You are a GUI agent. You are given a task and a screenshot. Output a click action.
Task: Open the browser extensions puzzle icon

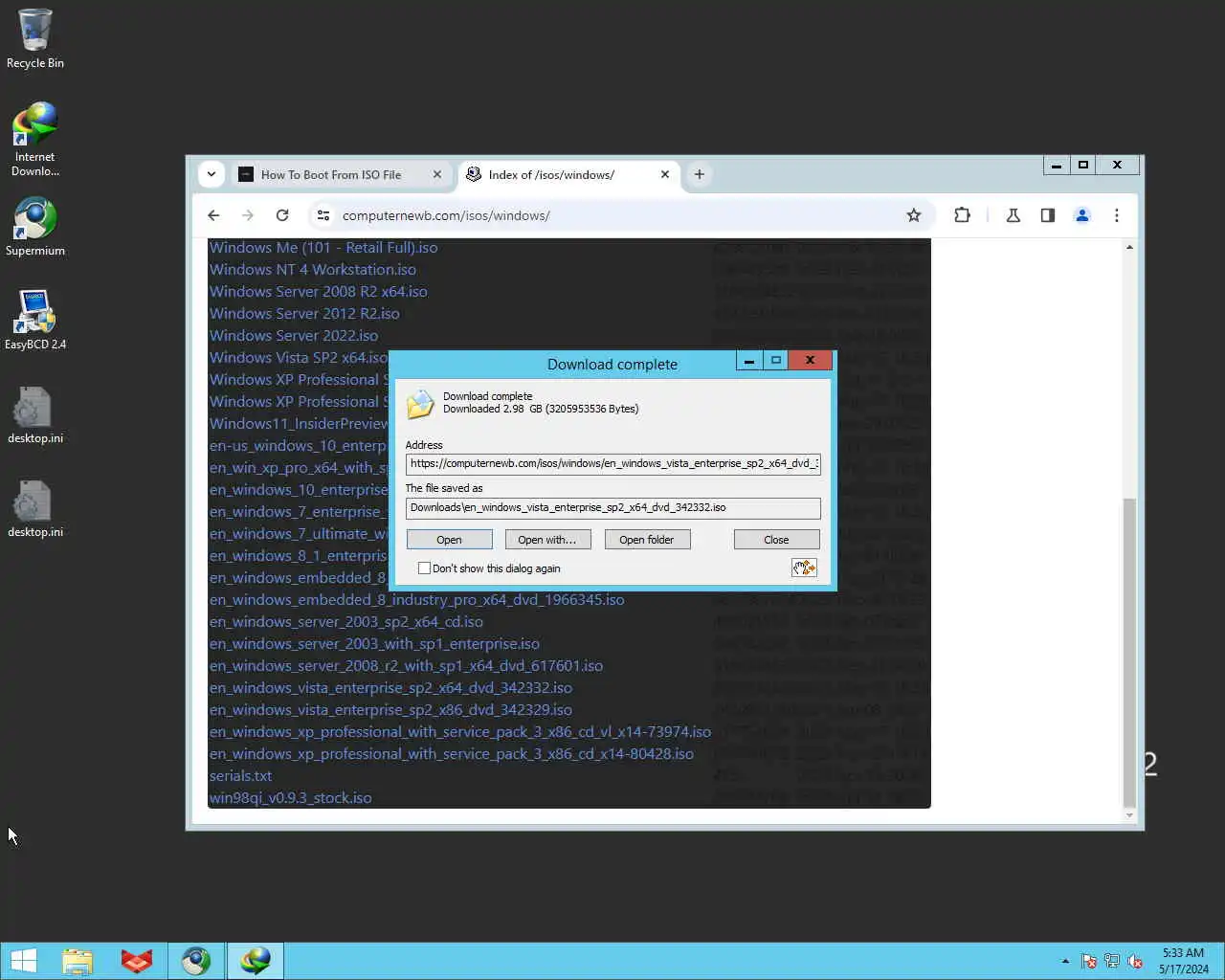point(962,215)
